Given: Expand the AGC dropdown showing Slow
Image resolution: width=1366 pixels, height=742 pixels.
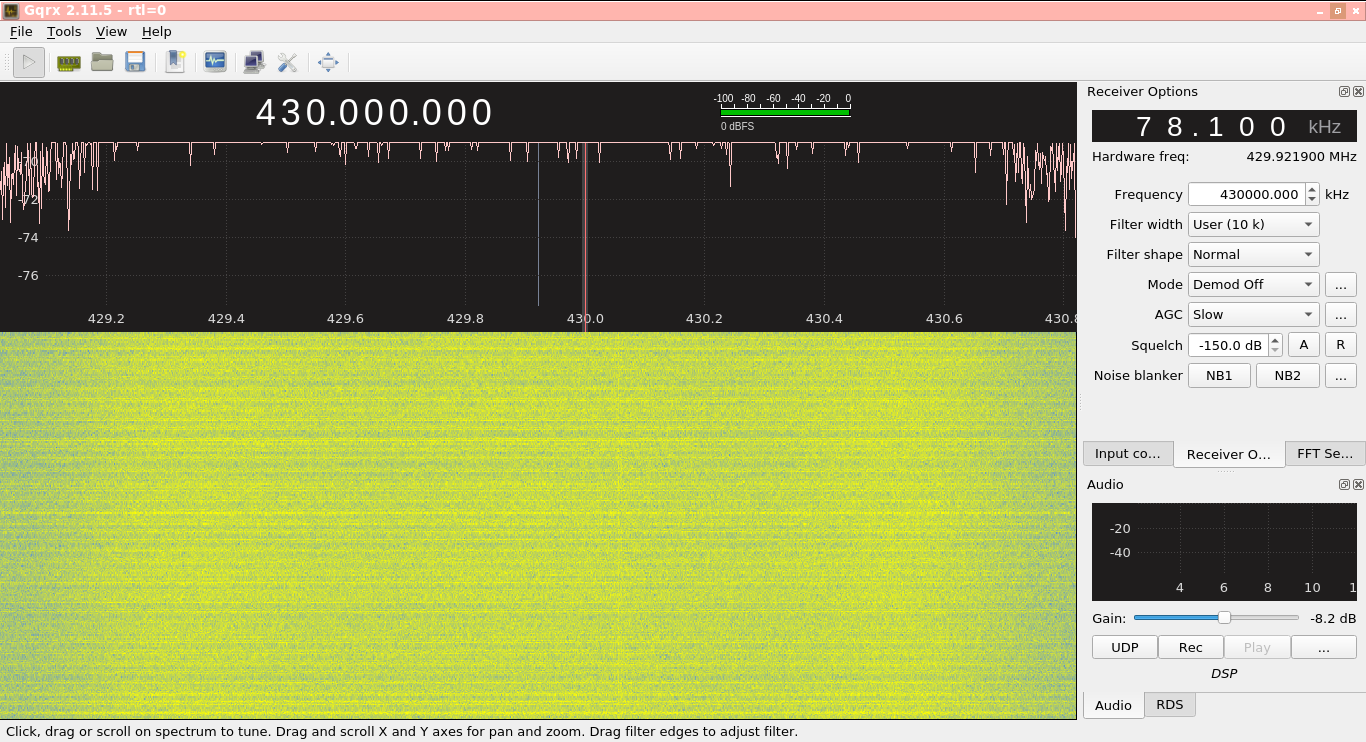Looking at the screenshot, I should tap(1254, 314).
